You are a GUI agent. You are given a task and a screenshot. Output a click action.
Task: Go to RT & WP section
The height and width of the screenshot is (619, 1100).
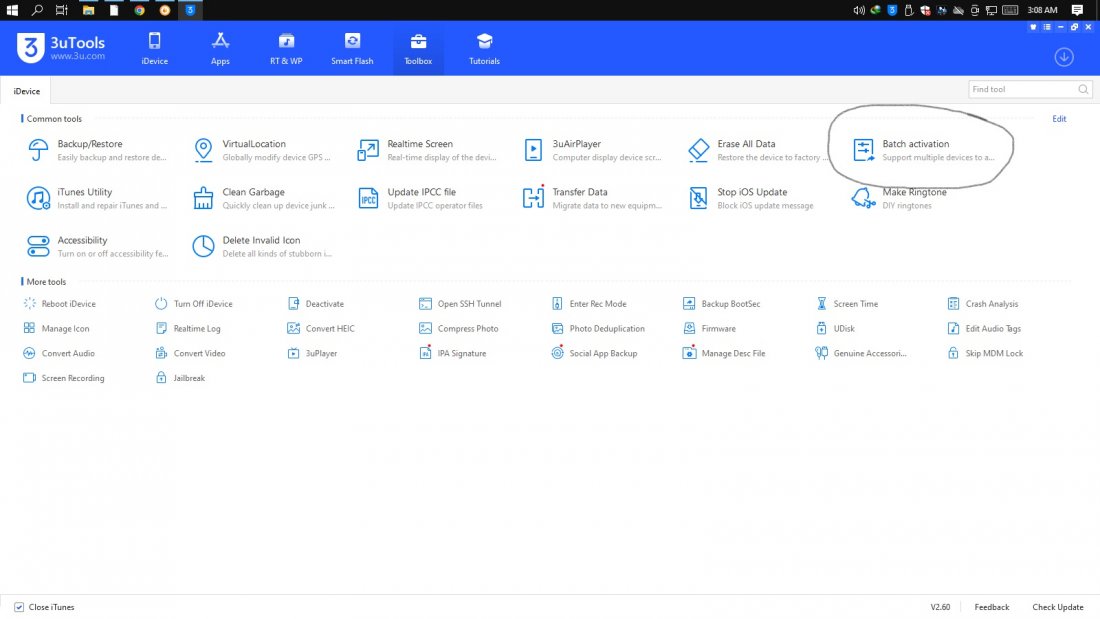click(286, 48)
